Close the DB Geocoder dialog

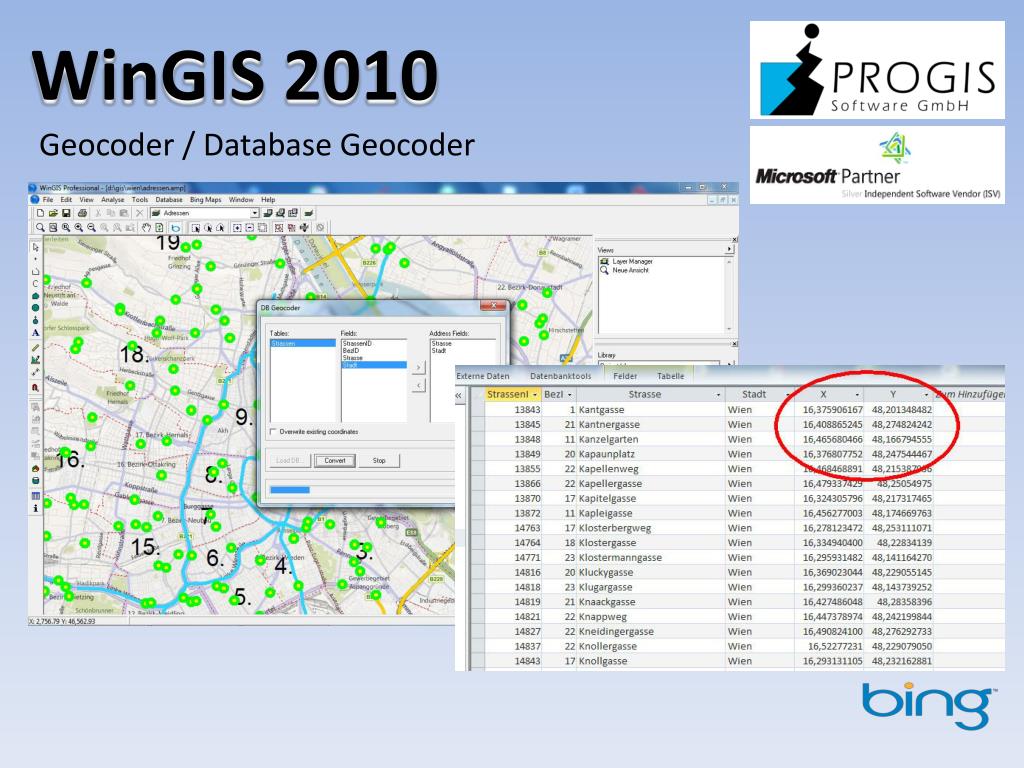click(x=494, y=305)
